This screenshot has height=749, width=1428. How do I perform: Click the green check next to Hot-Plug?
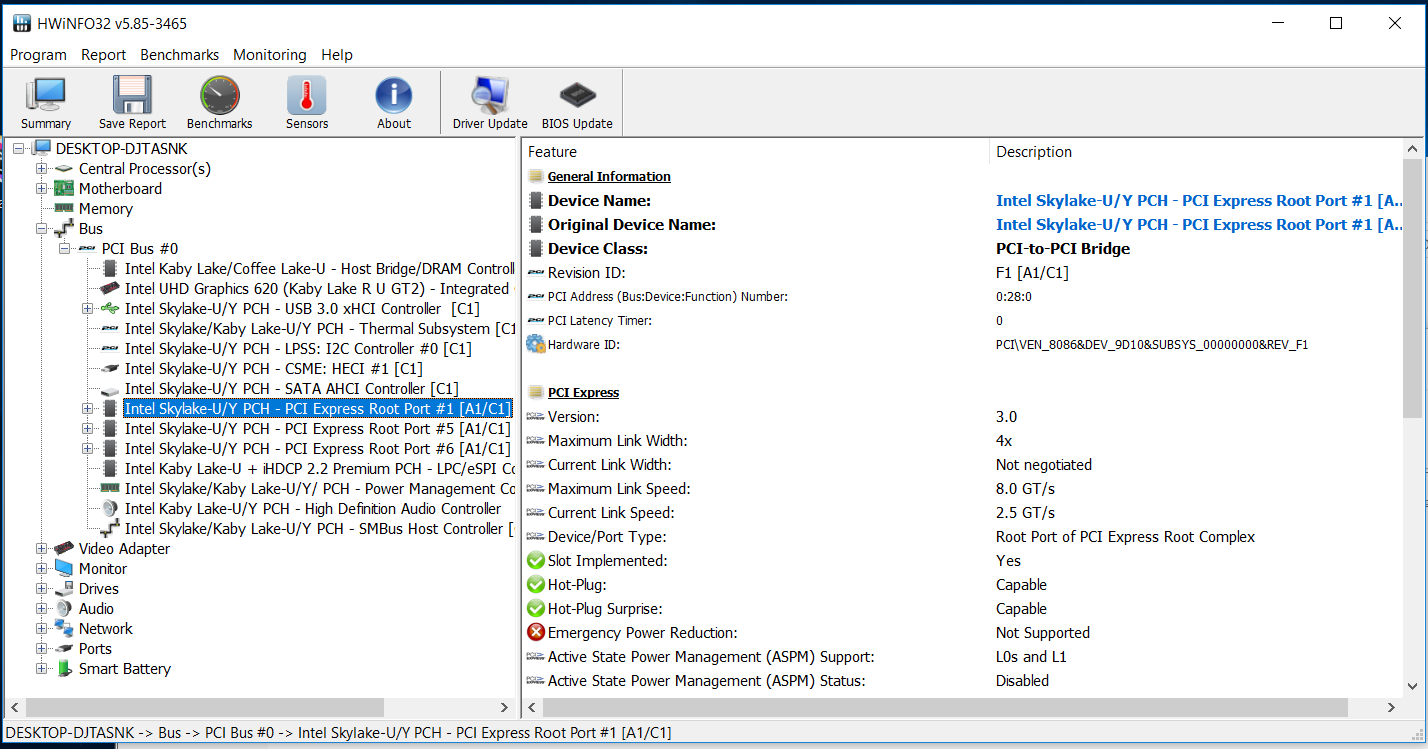(x=535, y=584)
